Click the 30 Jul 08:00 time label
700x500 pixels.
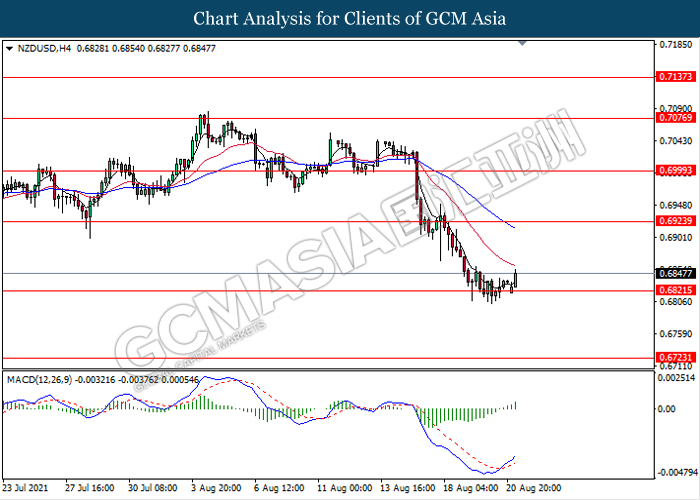[152, 488]
